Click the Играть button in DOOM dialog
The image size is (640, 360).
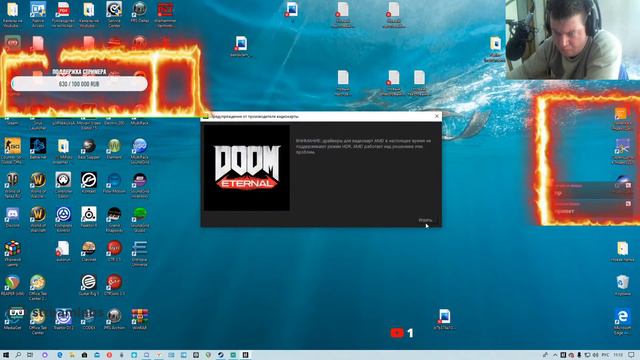click(425, 220)
